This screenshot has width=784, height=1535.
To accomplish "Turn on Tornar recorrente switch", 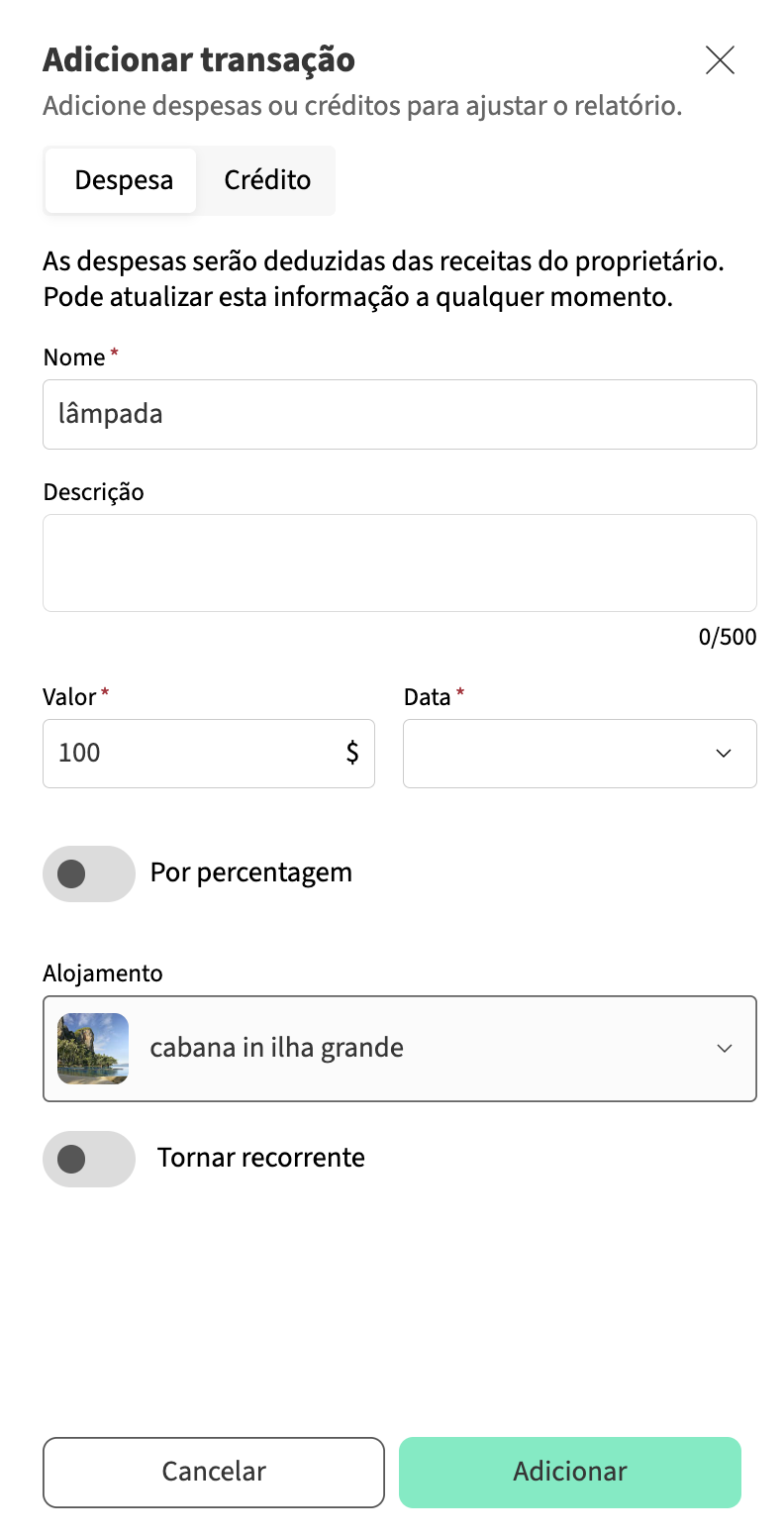I will [x=89, y=1159].
